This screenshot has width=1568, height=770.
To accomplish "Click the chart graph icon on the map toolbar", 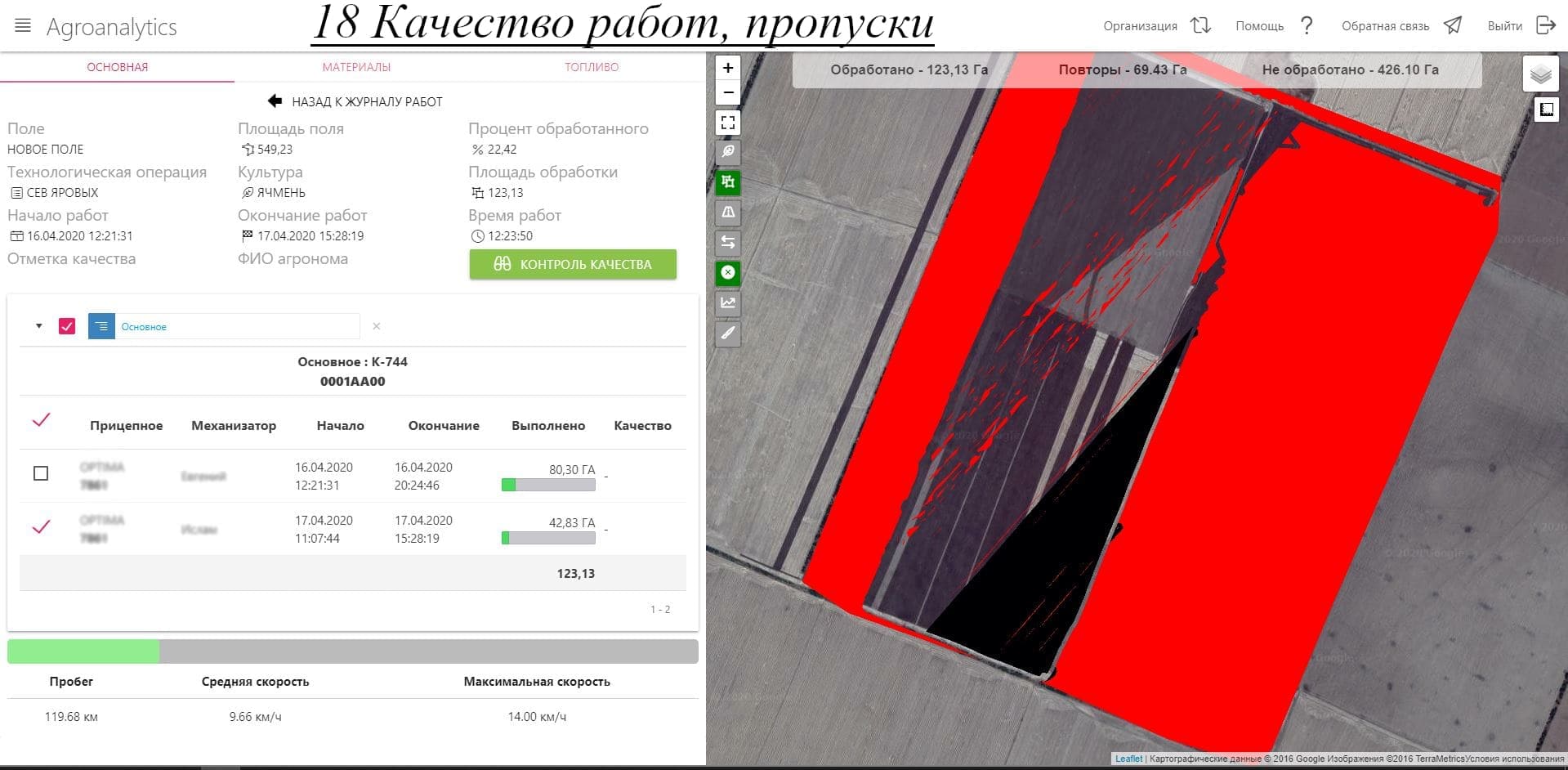I will (727, 302).
